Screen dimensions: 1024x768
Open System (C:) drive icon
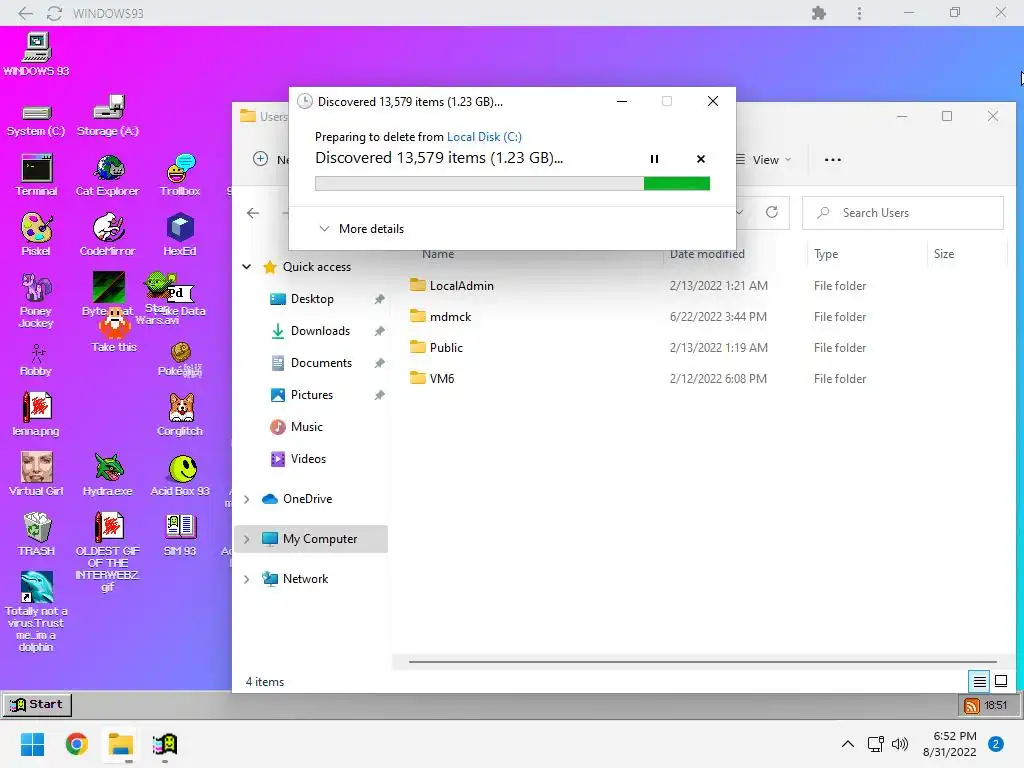tap(36, 119)
